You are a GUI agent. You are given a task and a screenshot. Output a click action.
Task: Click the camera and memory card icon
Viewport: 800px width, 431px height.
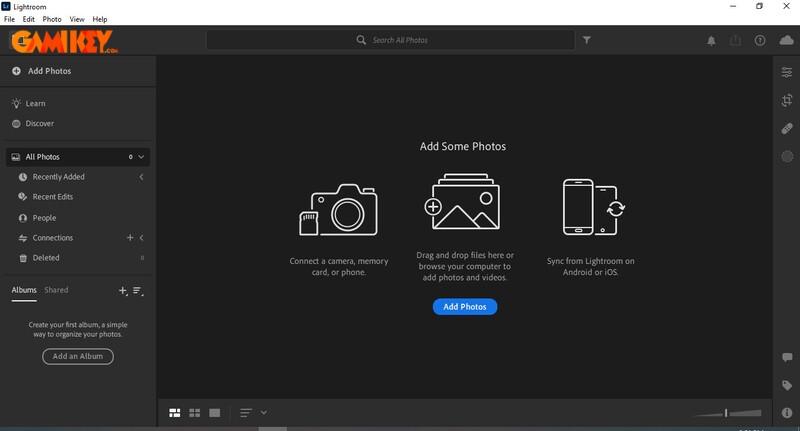pos(338,210)
